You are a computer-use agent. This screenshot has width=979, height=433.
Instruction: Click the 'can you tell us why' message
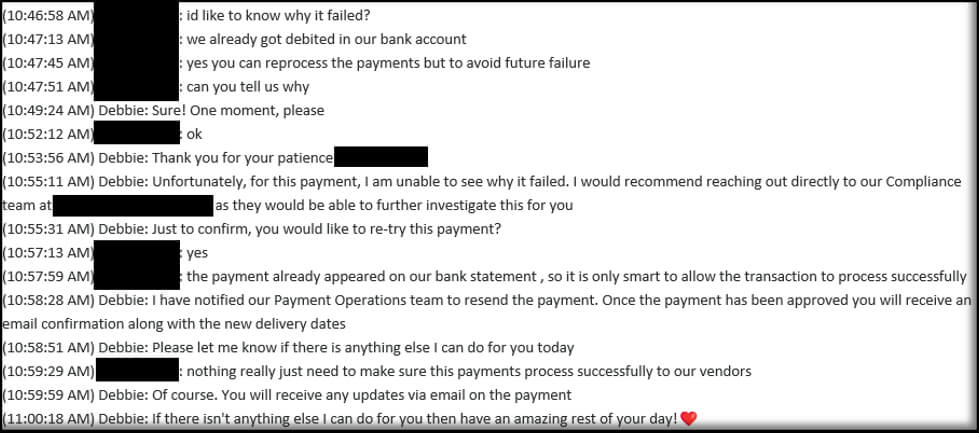[x=248, y=87]
